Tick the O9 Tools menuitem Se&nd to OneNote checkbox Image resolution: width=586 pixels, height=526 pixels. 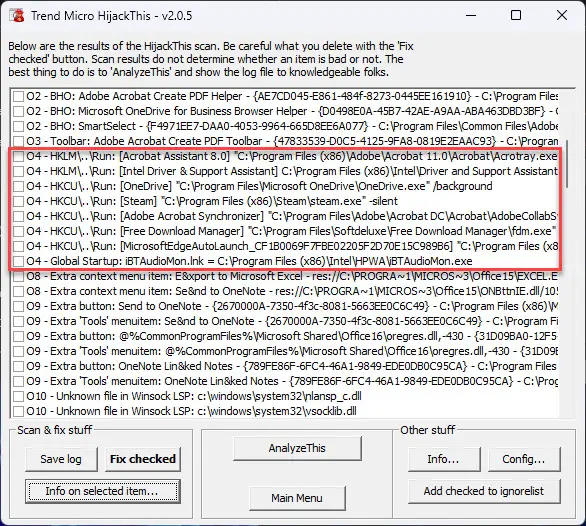[x=18, y=321]
